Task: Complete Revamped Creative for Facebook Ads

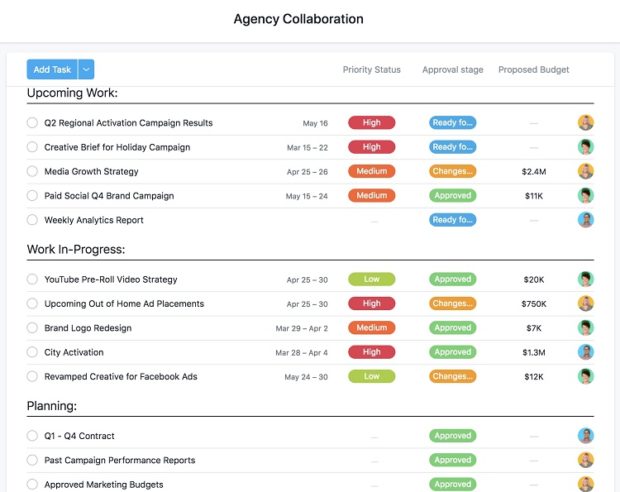Action: pyautogui.click(x=32, y=377)
